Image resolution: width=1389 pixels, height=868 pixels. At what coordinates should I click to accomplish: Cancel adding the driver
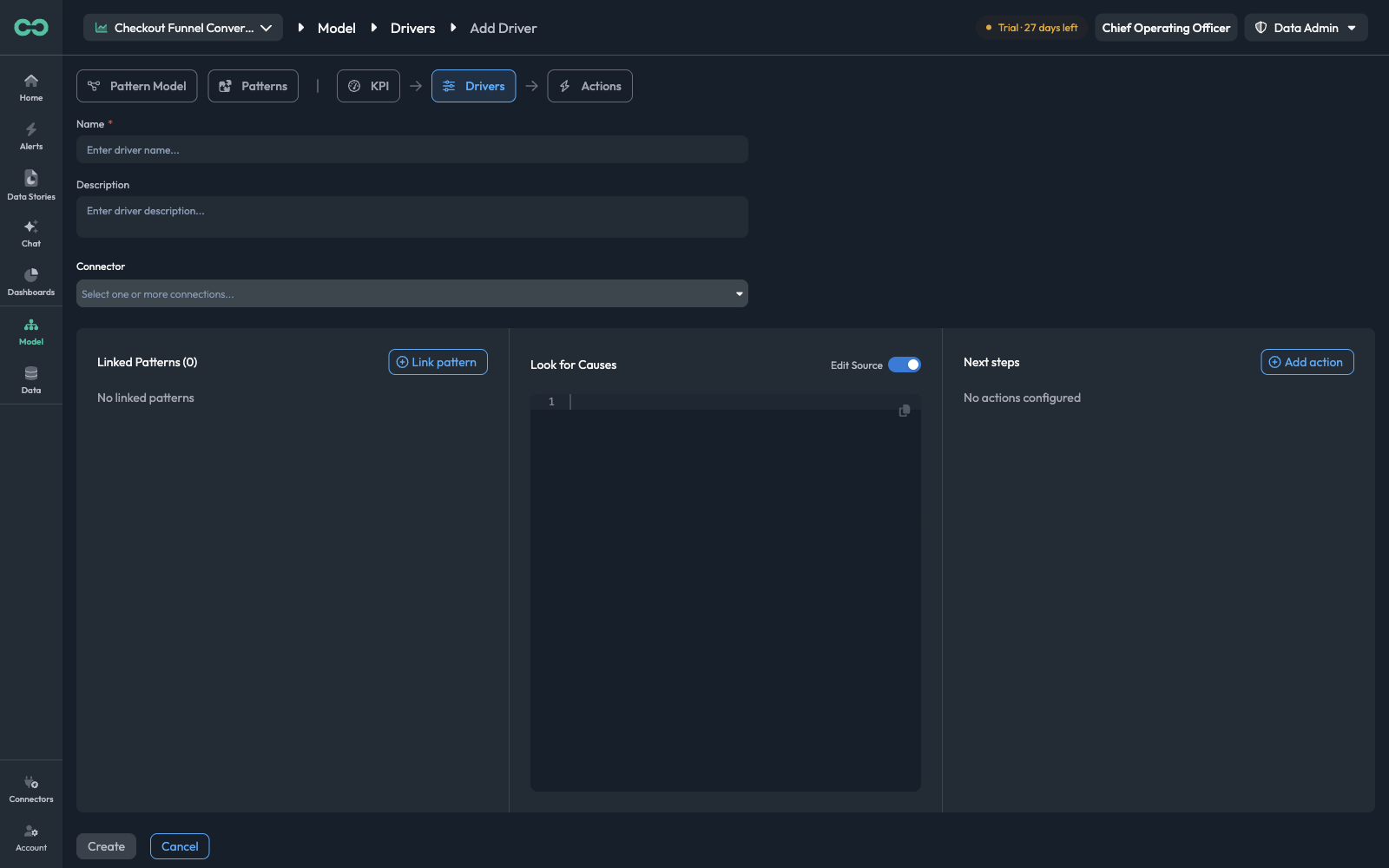(x=180, y=846)
